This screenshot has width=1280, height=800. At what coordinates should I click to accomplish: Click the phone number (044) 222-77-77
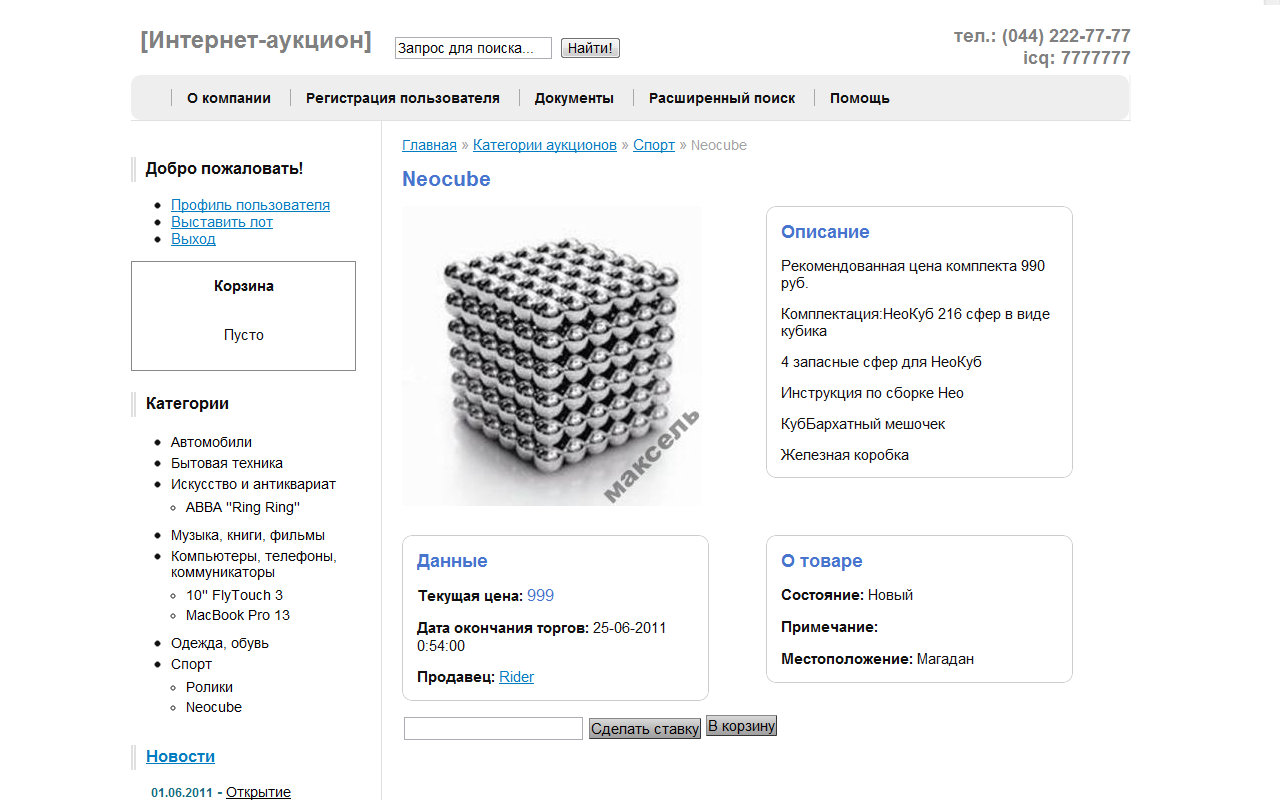pos(1066,36)
